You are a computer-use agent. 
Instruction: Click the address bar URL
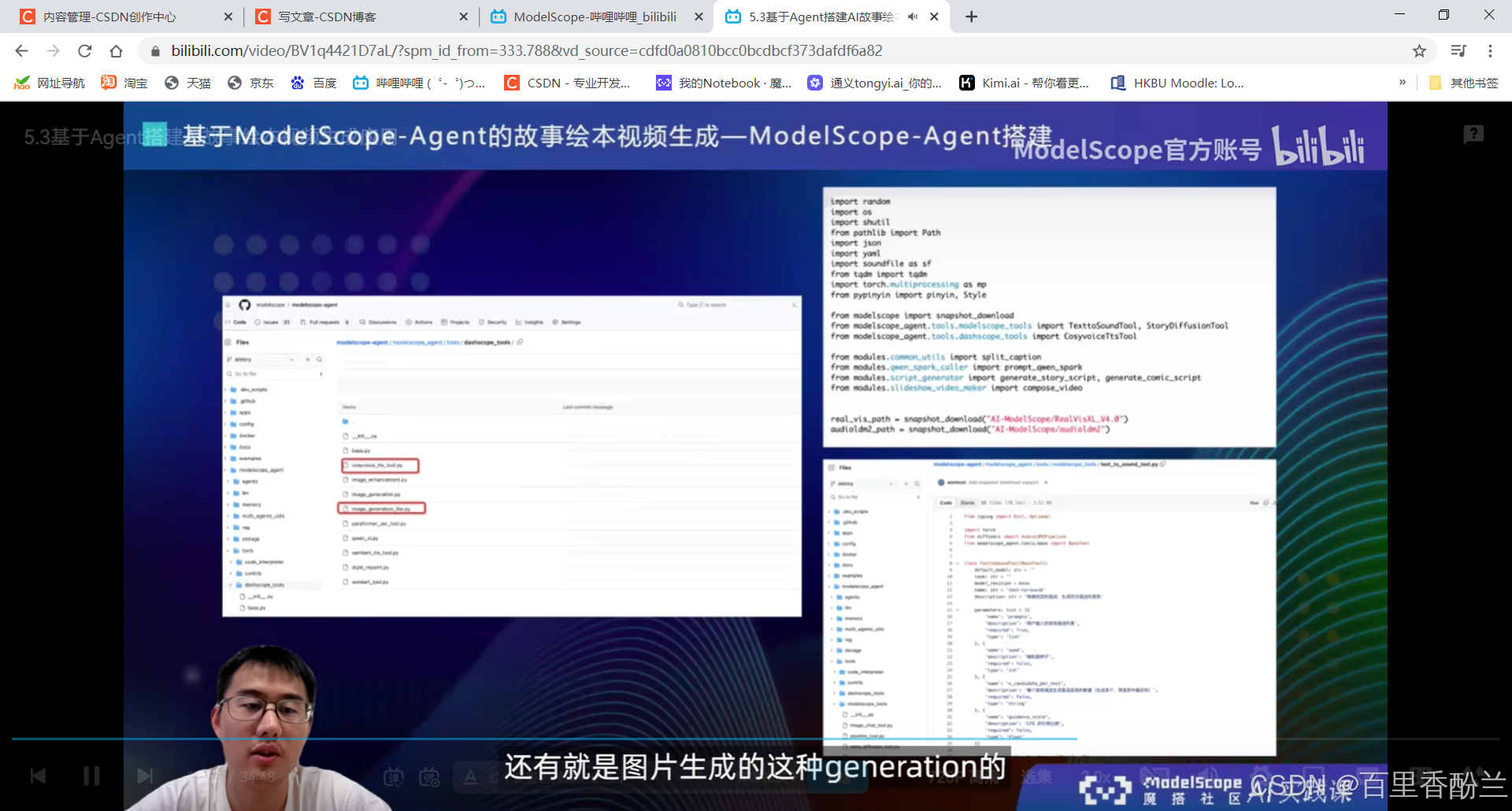click(x=526, y=51)
